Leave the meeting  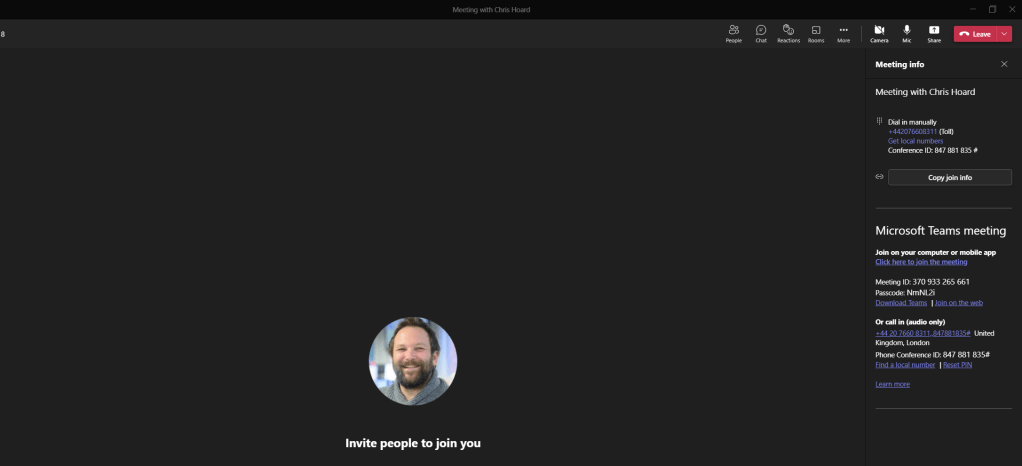point(975,34)
